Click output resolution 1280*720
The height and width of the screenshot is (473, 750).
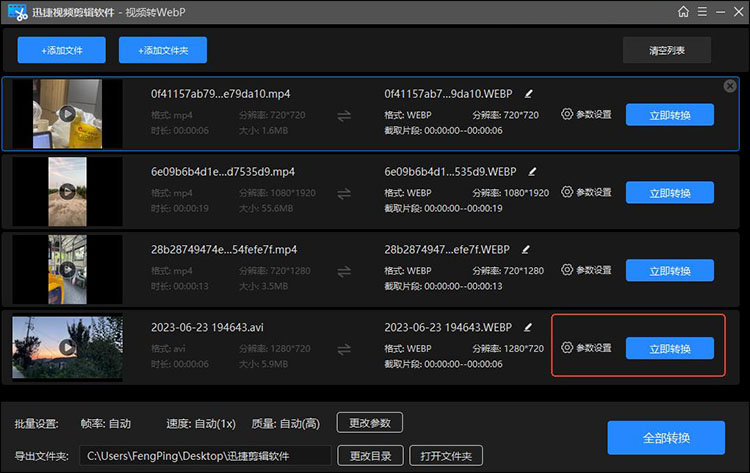pyautogui.click(x=522, y=349)
